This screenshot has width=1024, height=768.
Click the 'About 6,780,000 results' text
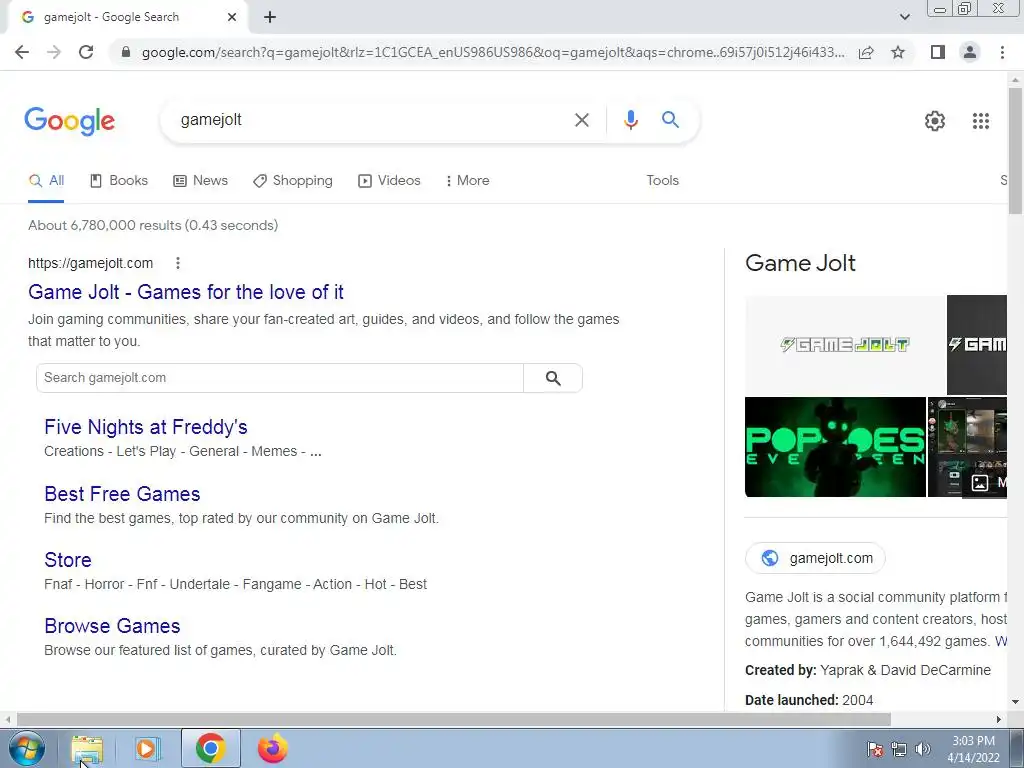pos(153,225)
